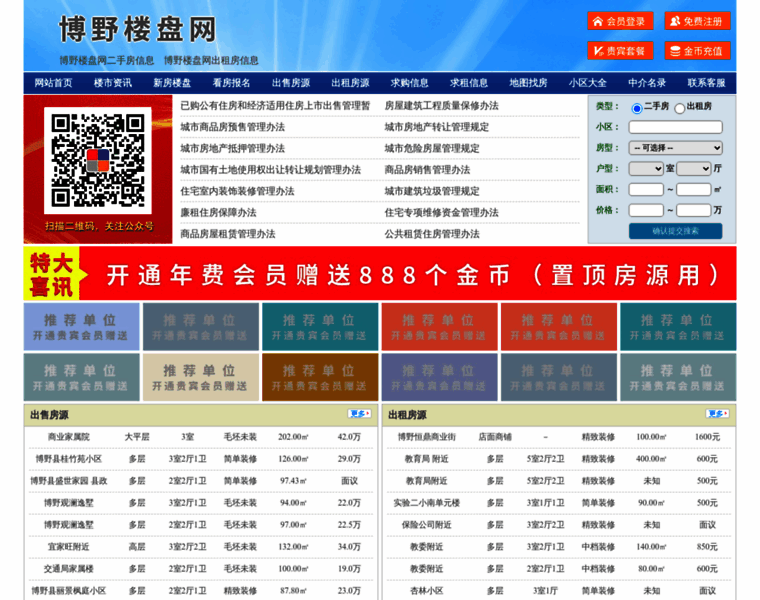Open 金币充值 coin recharge
Viewport: 760px width, 600px height.
(697, 50)
